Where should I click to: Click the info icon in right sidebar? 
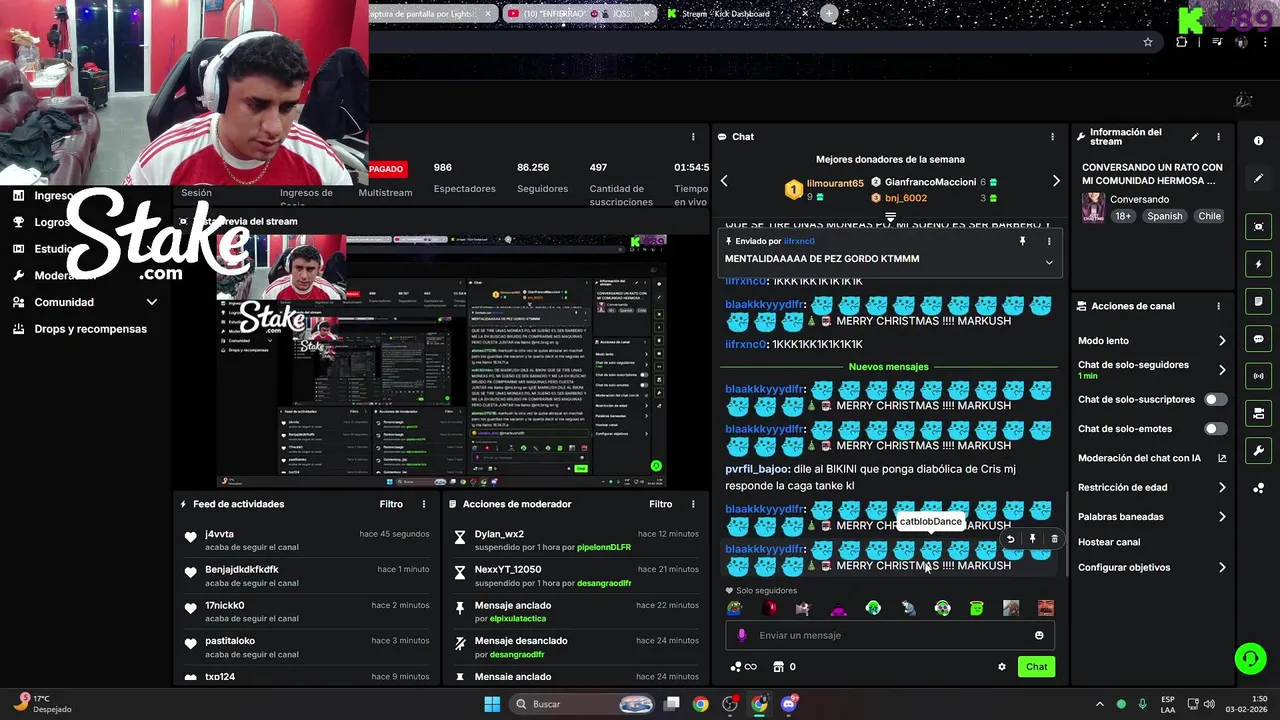(1258, 141)
